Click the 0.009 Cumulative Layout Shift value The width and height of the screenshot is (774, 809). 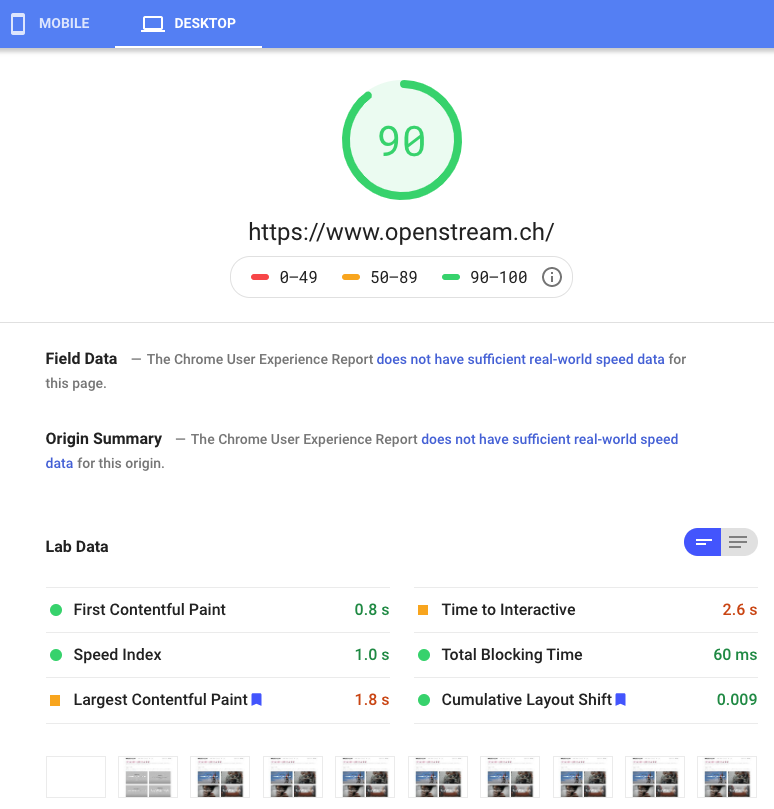point(737,699)
